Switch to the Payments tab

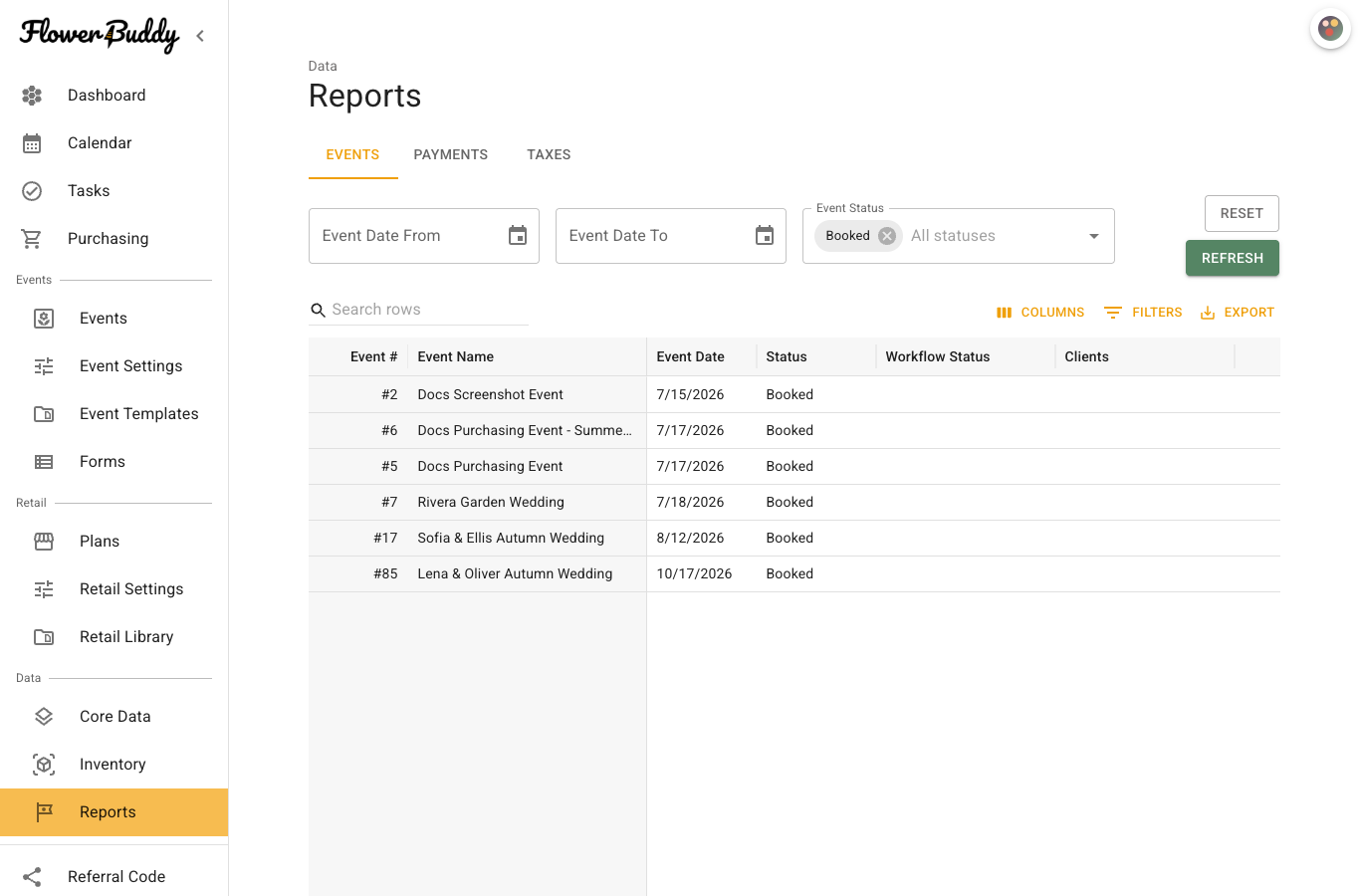tap(451, 155)
